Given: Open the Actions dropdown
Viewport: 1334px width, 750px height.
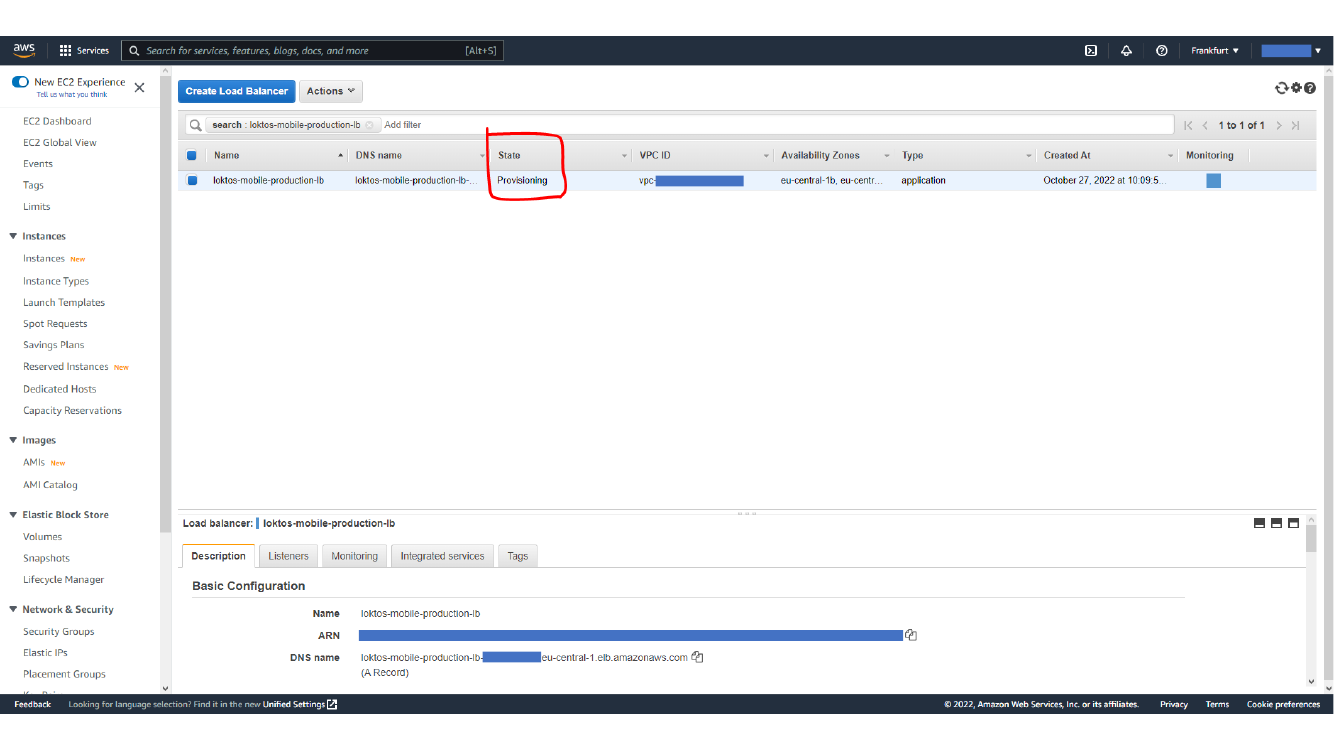Looking at the screenshot, I should pos(331,91).
